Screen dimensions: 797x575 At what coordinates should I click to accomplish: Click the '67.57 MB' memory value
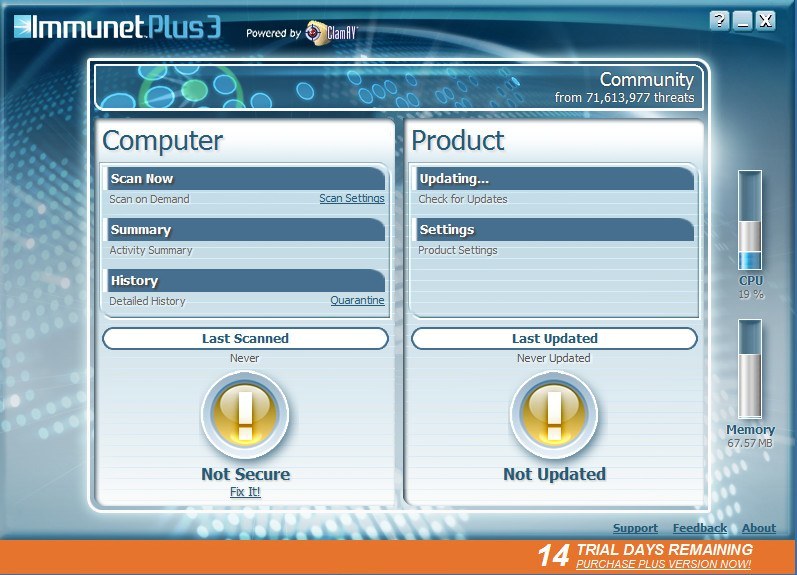coord(750,443)
